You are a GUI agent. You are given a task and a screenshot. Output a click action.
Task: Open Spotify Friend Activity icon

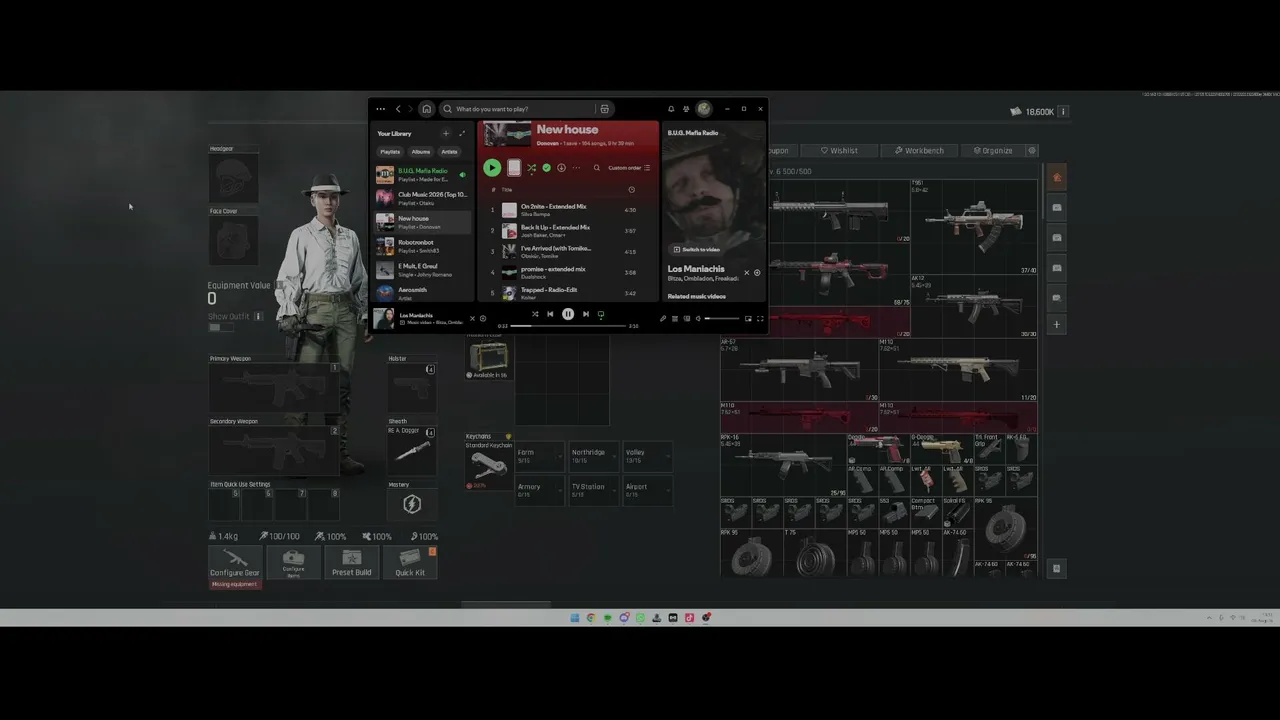686,109
